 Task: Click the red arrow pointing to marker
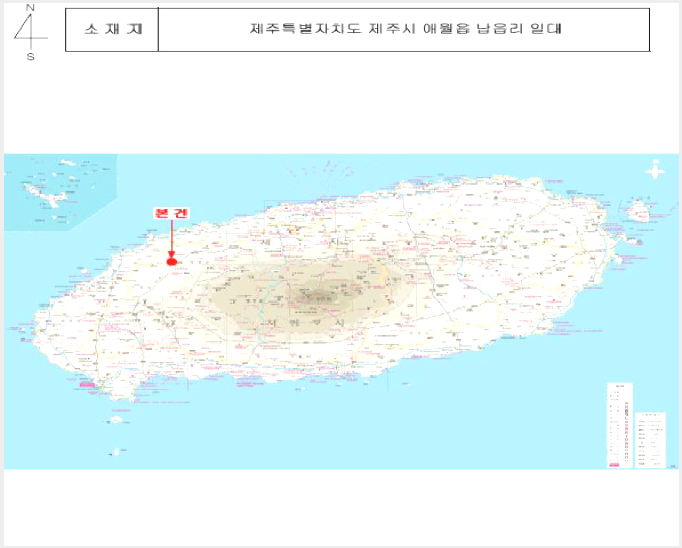pyautogui.click(x=172, y=239)
